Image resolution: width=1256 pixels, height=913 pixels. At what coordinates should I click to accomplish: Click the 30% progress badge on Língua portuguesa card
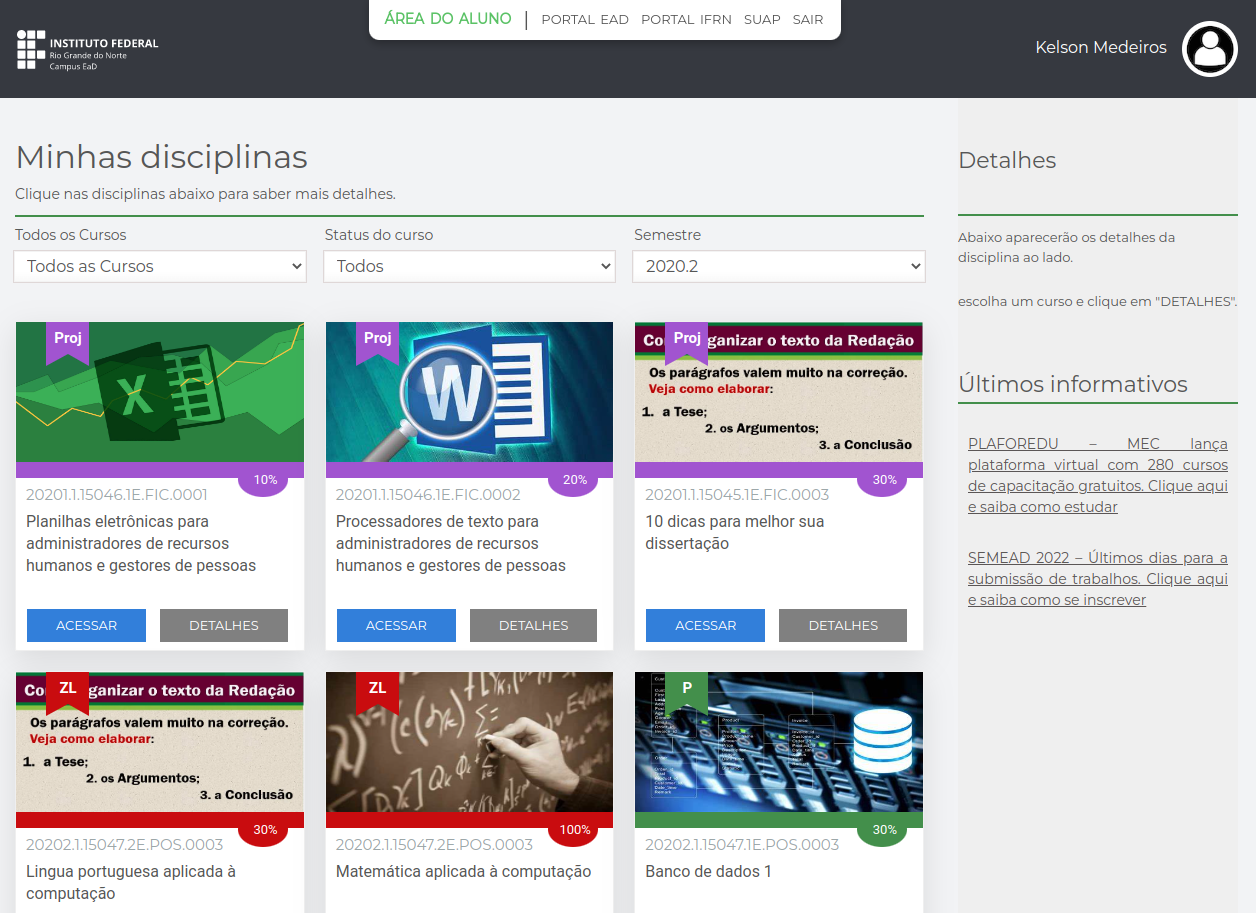[265, 830]
